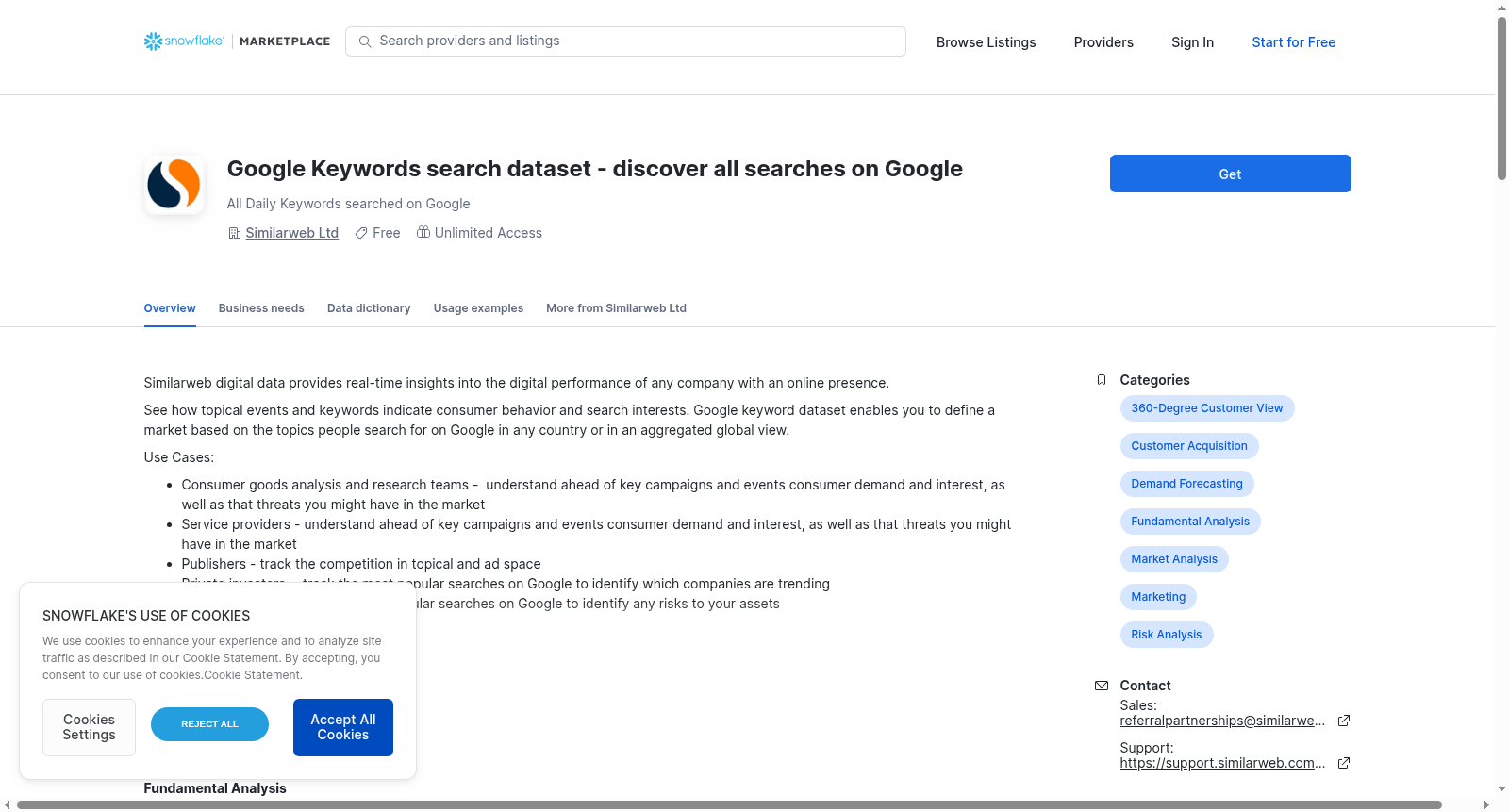Viewport: 1509px width, 812px height.
Task: Click the gift icon beside Unlimited Access
Action: [423, 232]
